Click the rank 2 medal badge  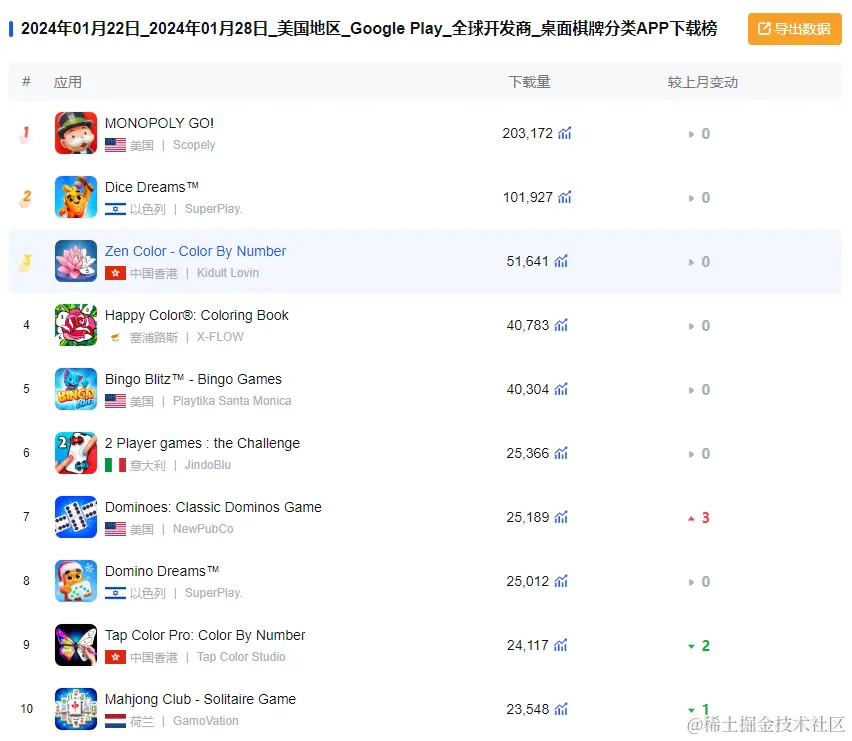click(x=26, y=198)
